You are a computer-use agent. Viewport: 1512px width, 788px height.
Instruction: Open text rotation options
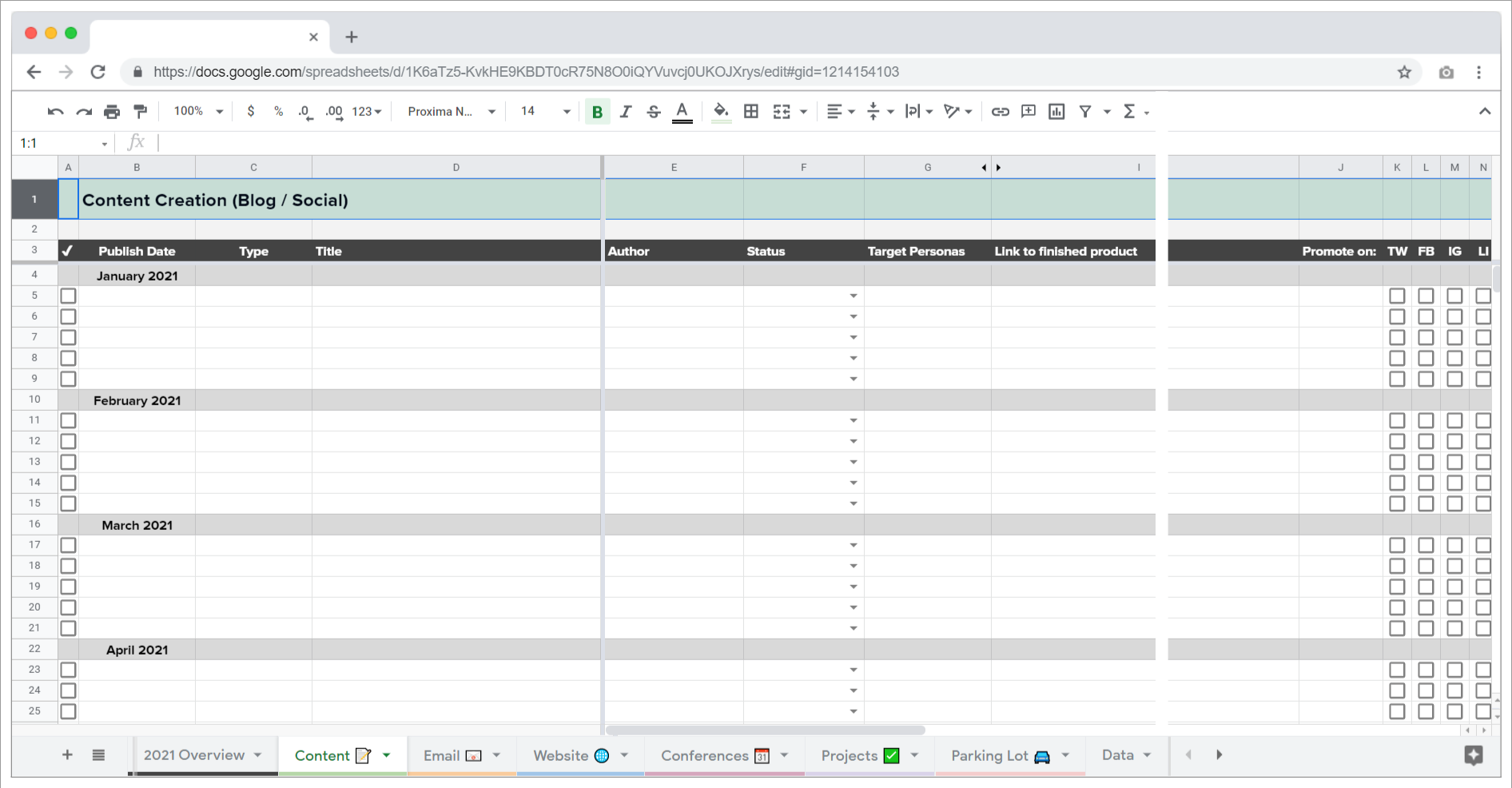(957, 112)
